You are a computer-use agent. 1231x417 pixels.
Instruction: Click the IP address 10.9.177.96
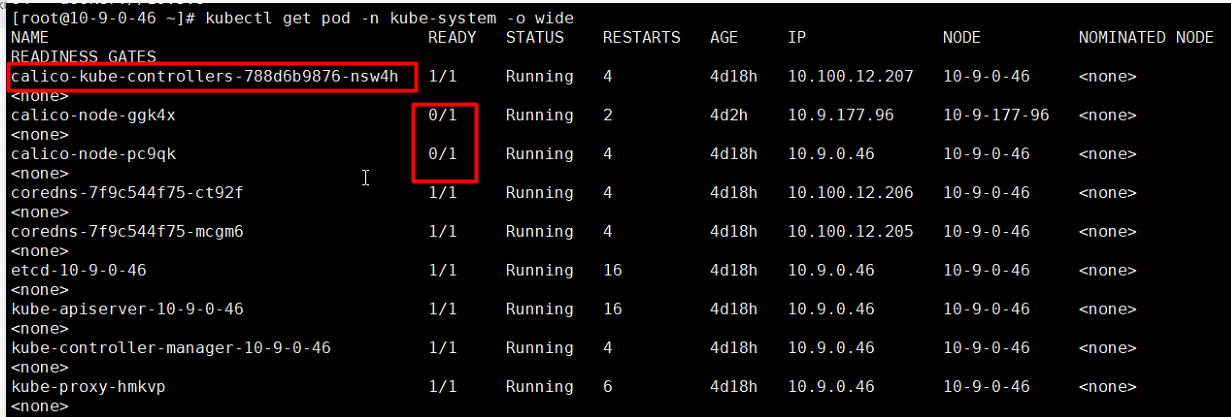(841, 116)
